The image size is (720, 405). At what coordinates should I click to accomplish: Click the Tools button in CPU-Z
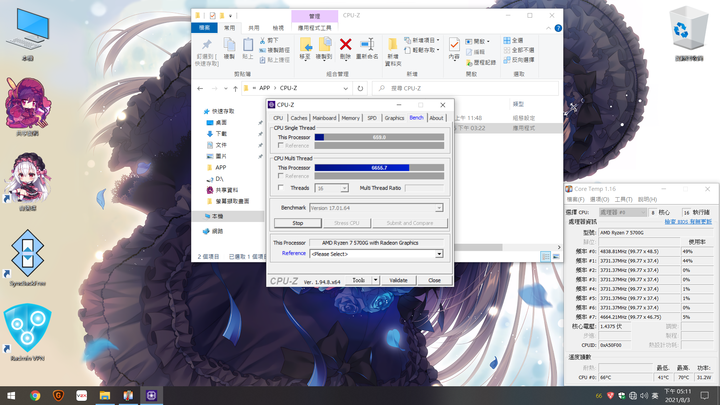pyautogui.click(x=358, y=280)
